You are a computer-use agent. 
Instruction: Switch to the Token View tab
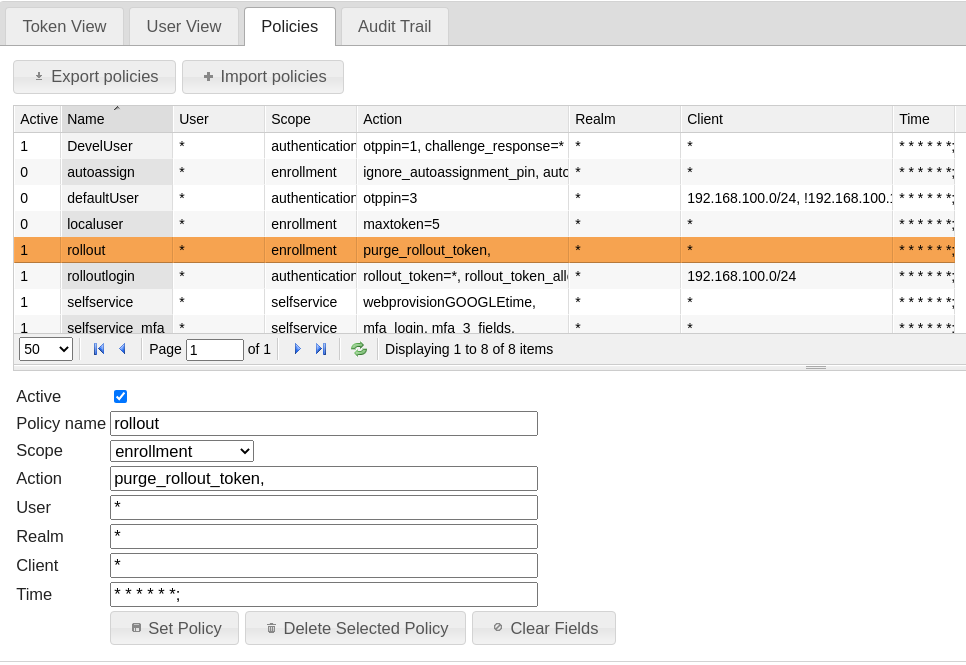(x=65, y=26)
